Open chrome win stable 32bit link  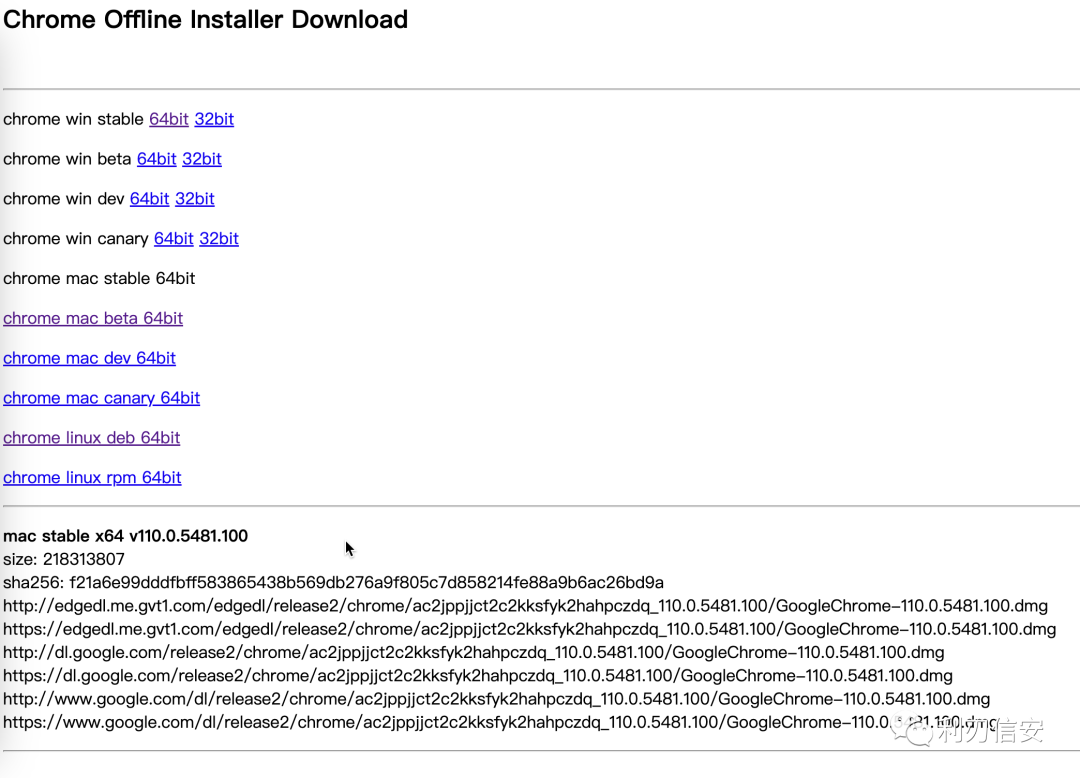click(x=214, y=119)
